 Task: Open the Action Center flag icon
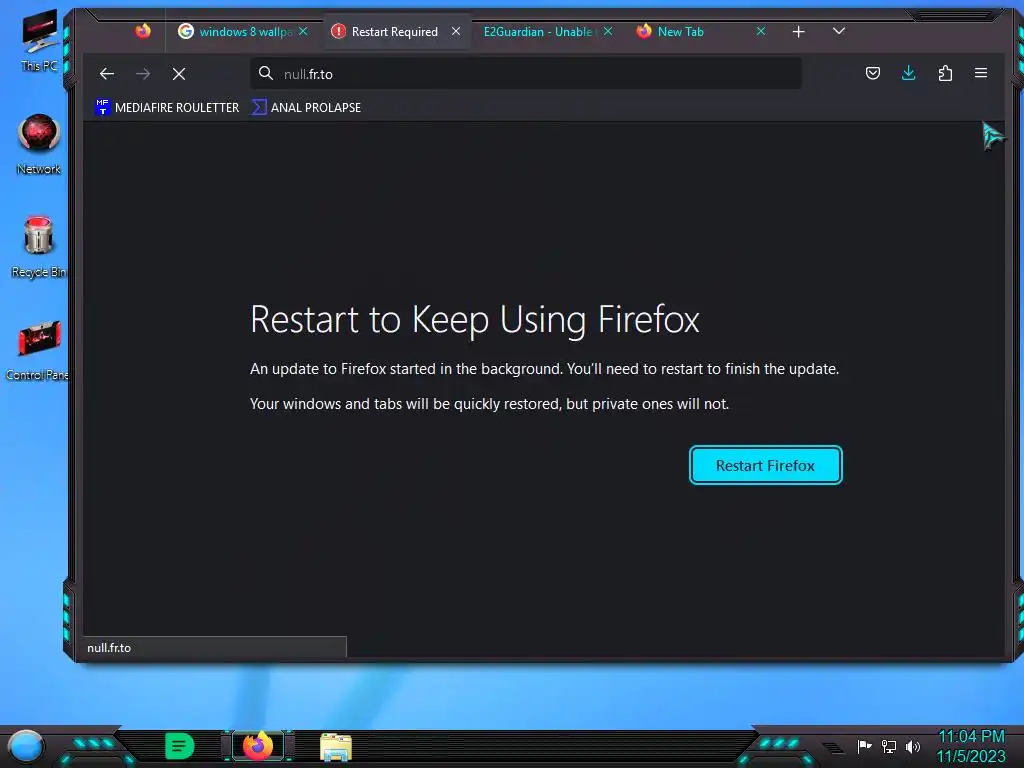864,746
